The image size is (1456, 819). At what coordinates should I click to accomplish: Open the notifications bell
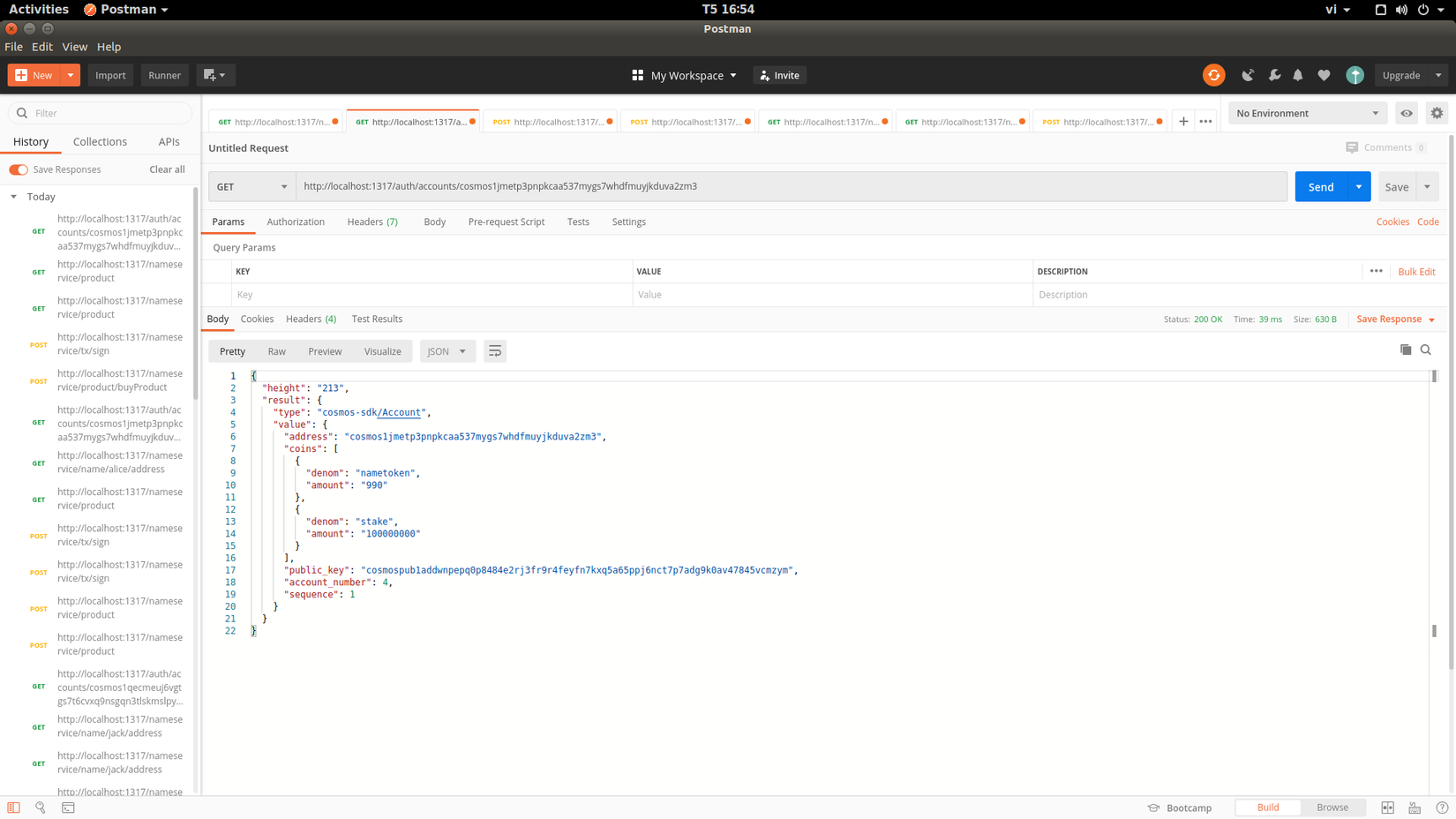(x=1298, y=75)
